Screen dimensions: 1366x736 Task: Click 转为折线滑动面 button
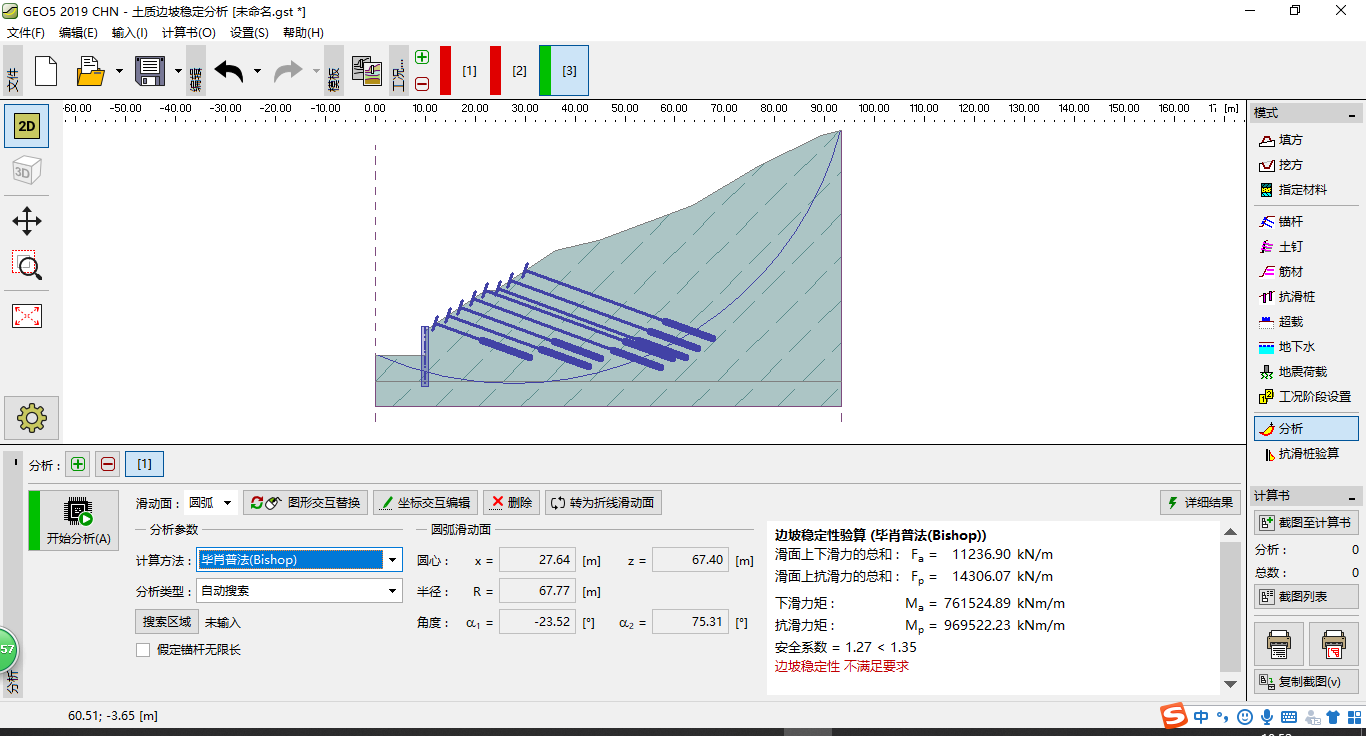(x=603, y=503)
